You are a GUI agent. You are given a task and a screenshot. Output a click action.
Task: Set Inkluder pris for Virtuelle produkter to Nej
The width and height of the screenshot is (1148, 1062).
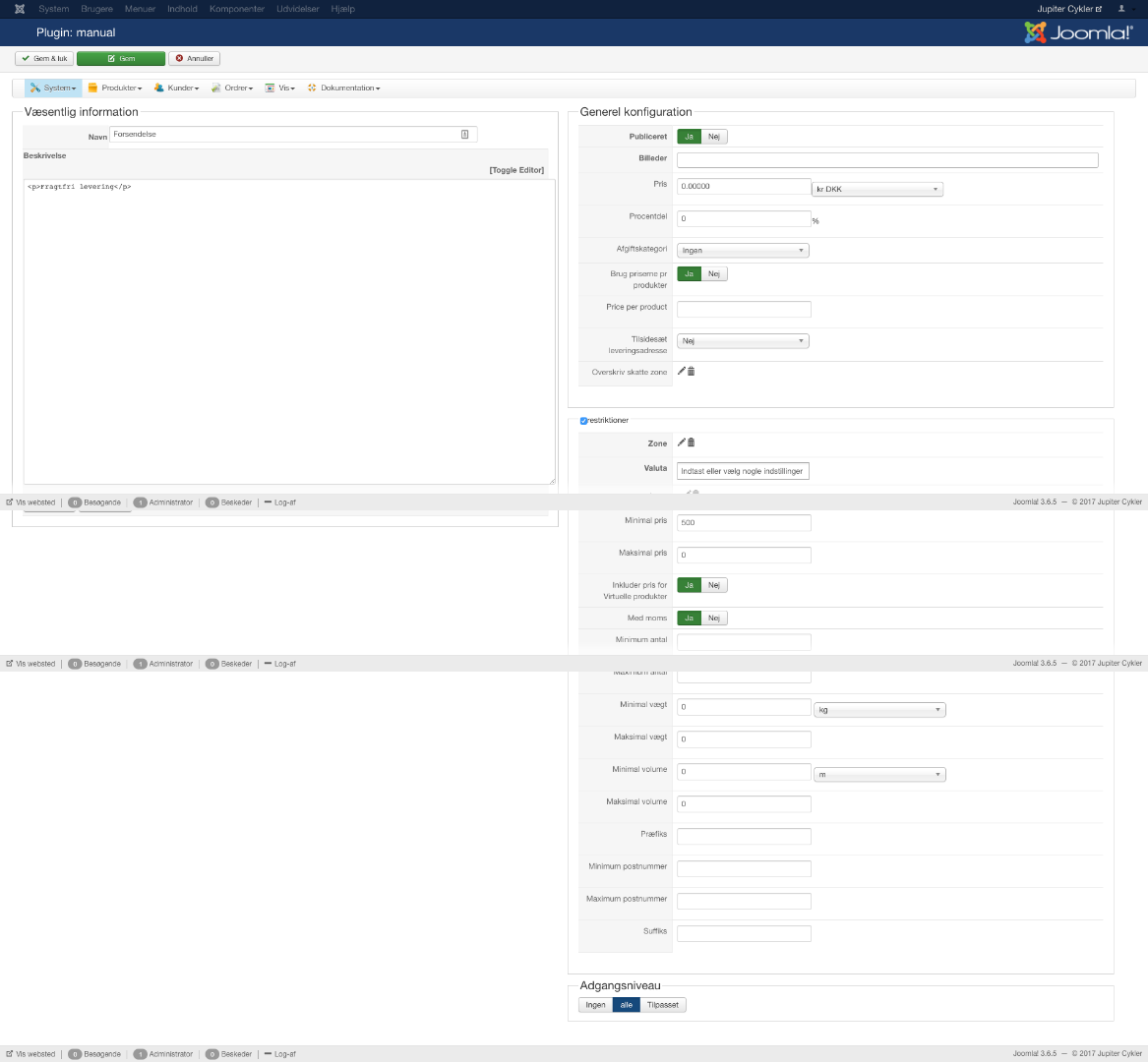(x=714, y=585)
